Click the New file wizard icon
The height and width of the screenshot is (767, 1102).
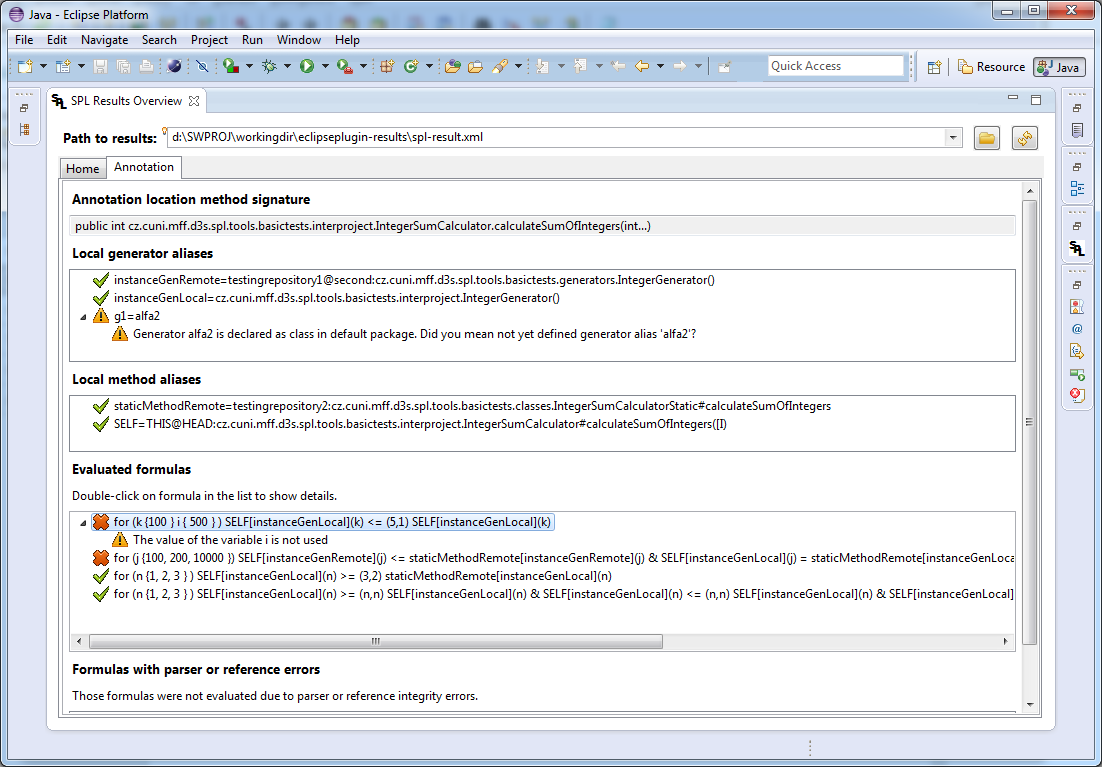point(26,66)
